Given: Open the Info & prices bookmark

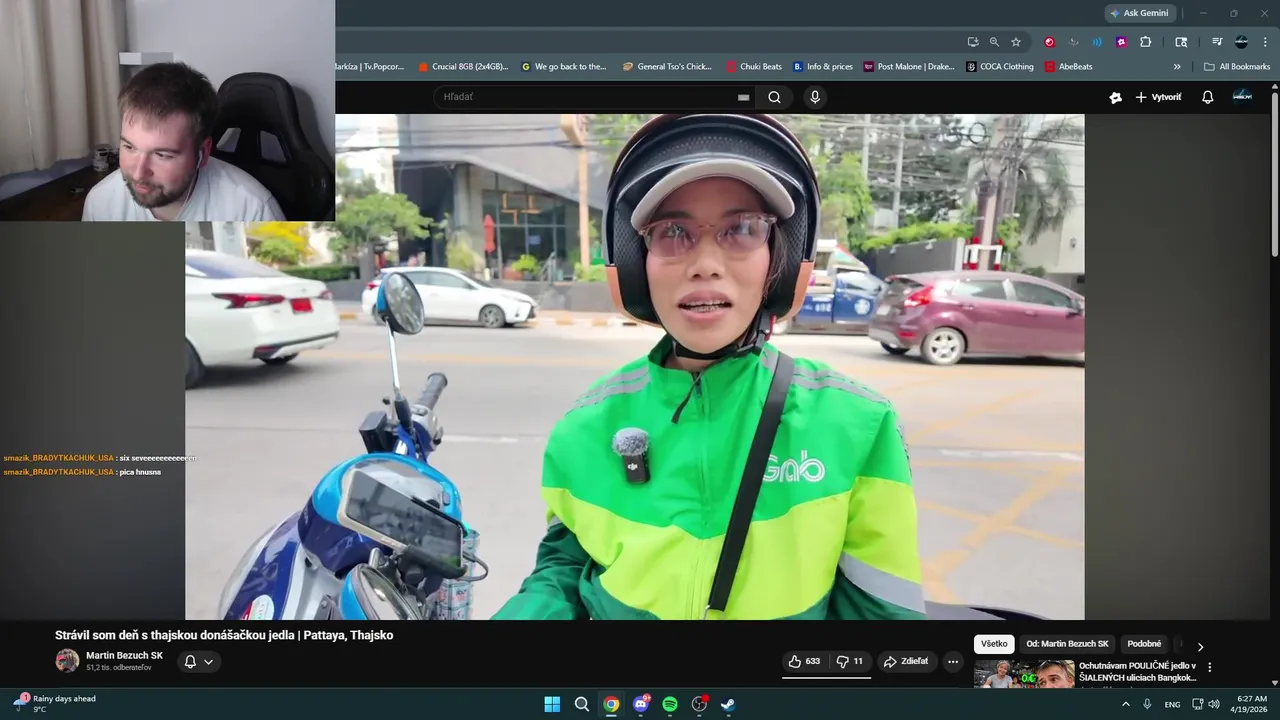Looking at the screenshot, I should [823, 67].
